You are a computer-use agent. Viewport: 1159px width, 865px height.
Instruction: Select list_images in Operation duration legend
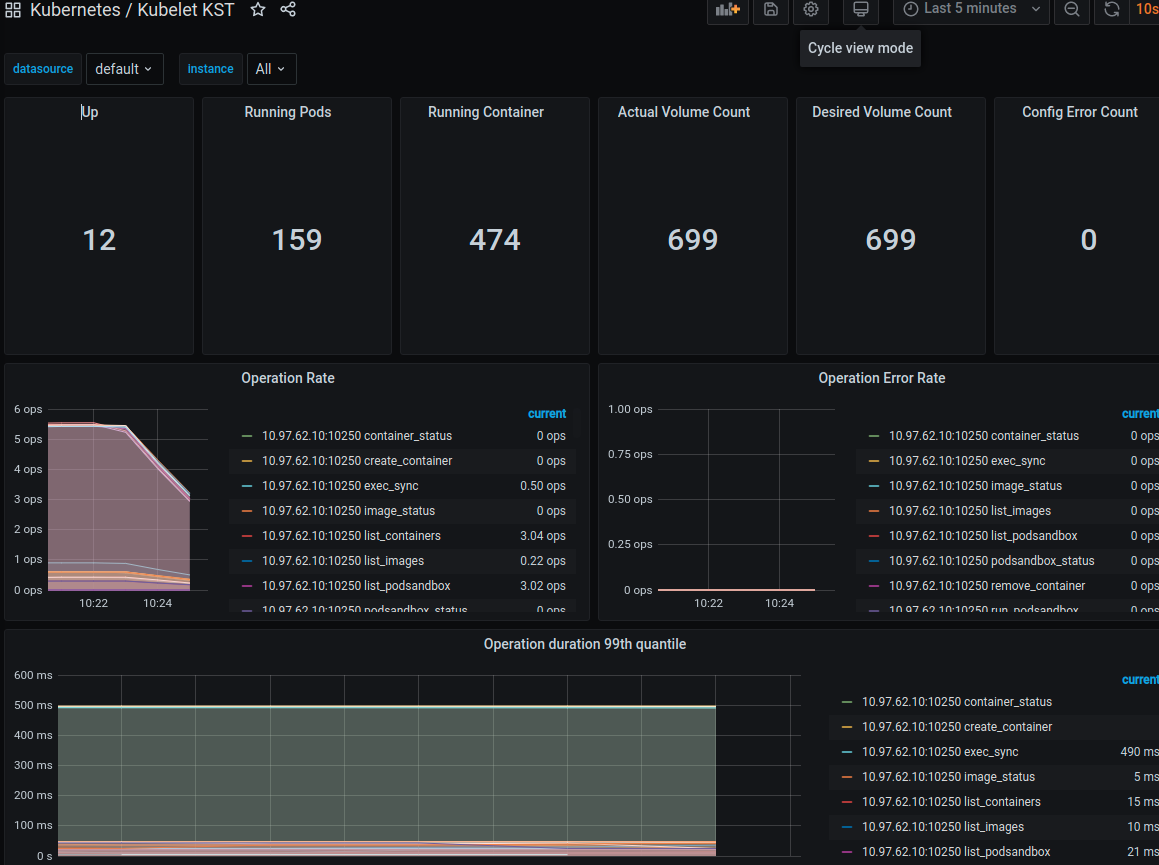pos(943,827)
